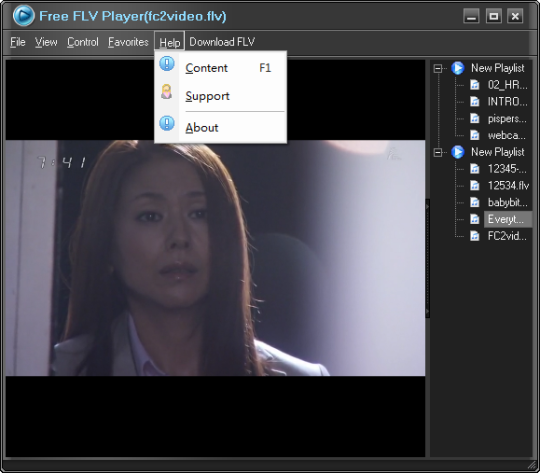This screenshot has height=473, width=540.
Task: Click the exclamation icon beside Content
Action: [167, 64]
